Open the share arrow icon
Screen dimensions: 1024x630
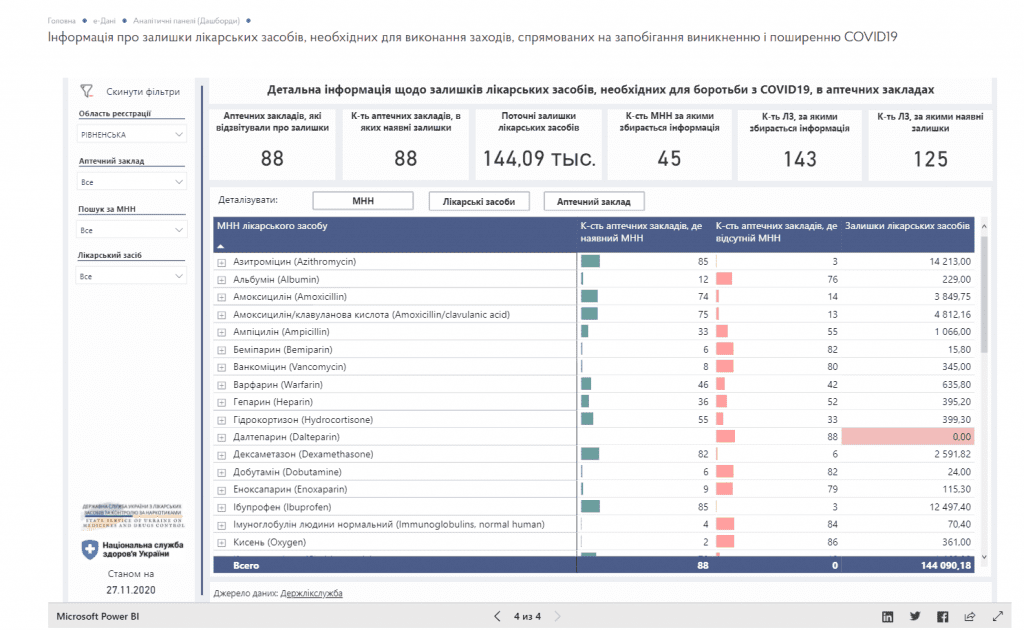click(x=969, y=617)
